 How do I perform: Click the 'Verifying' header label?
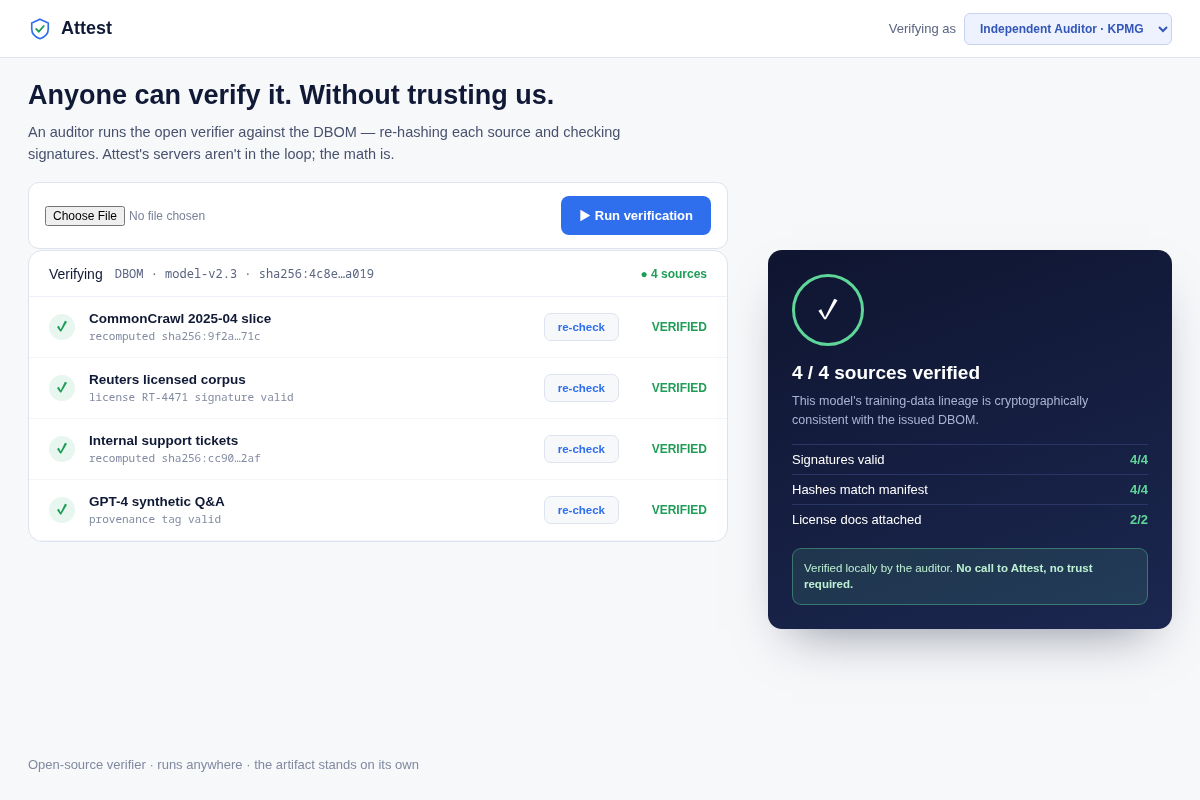tap(76, 274)
